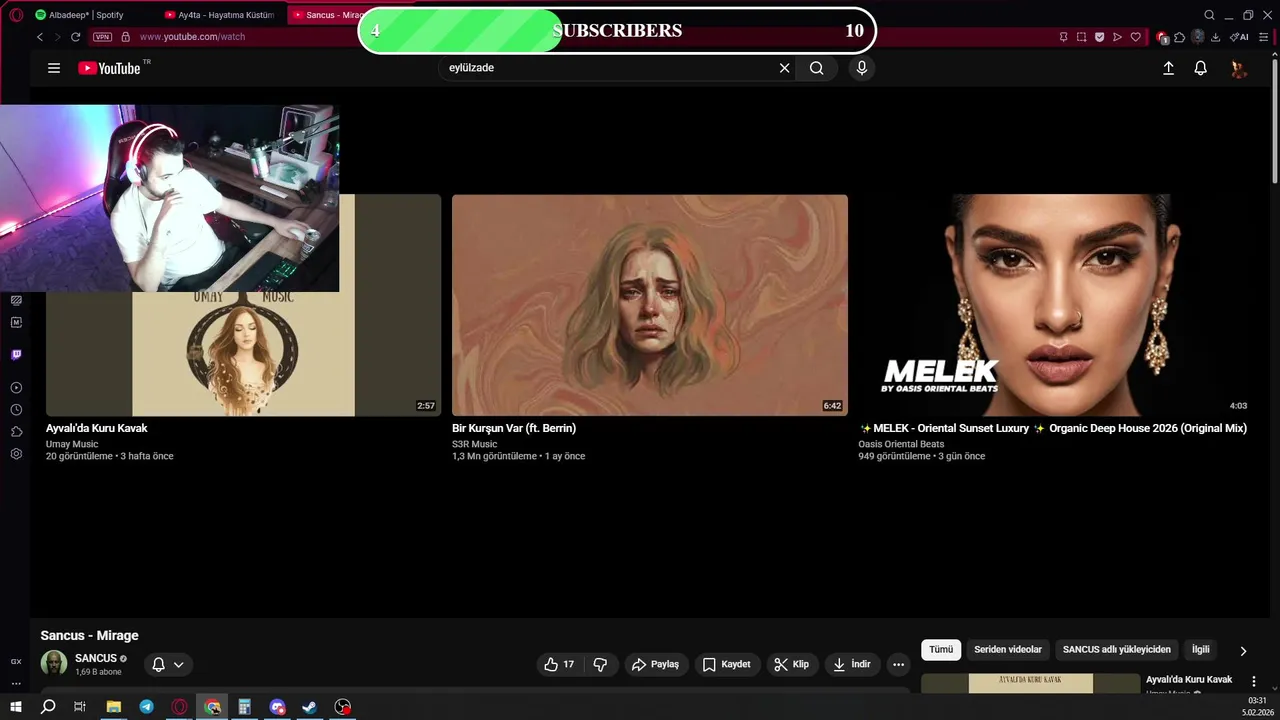Open the SANCUS channel name link

point(96,658)
